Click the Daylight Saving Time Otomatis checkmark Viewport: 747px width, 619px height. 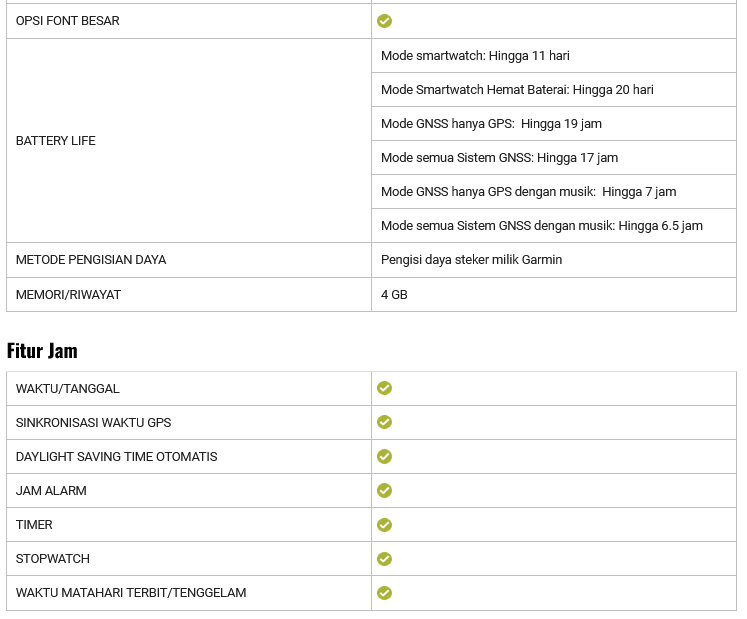coord(385,456)
